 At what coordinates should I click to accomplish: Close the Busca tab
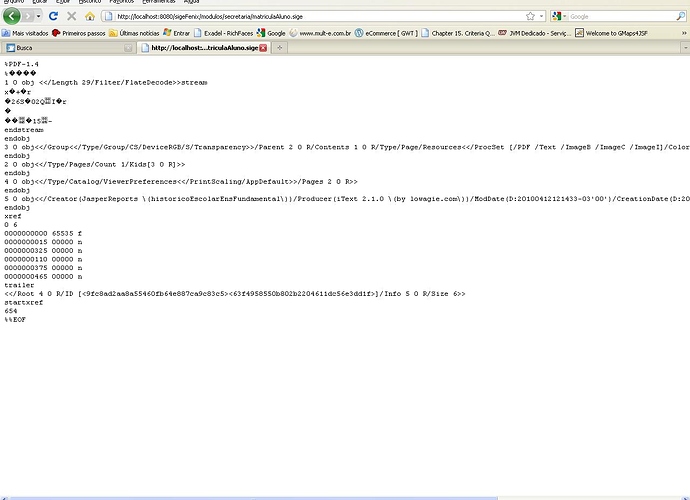point(128,48)
